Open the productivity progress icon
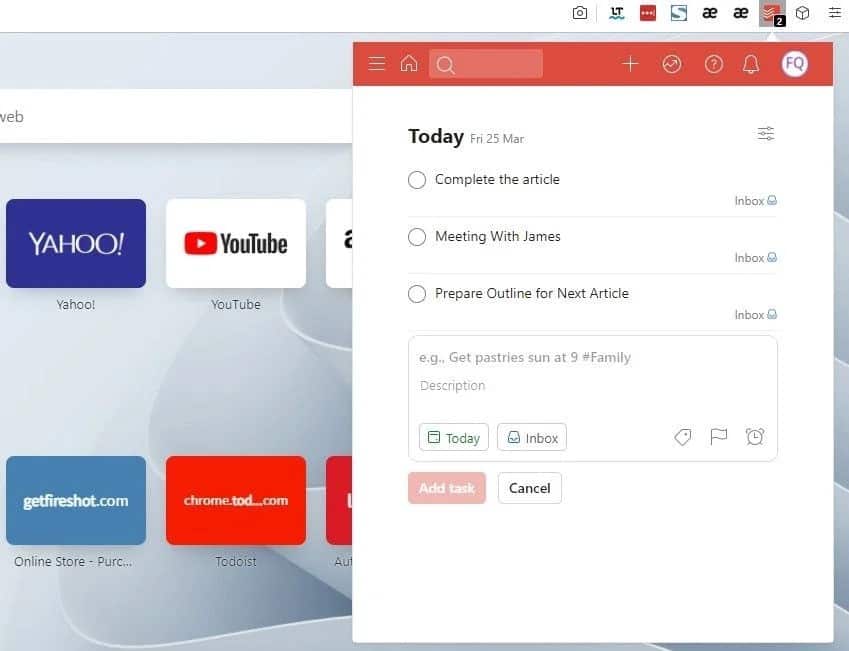Viewport: 849px width, 651px height. 671,64
